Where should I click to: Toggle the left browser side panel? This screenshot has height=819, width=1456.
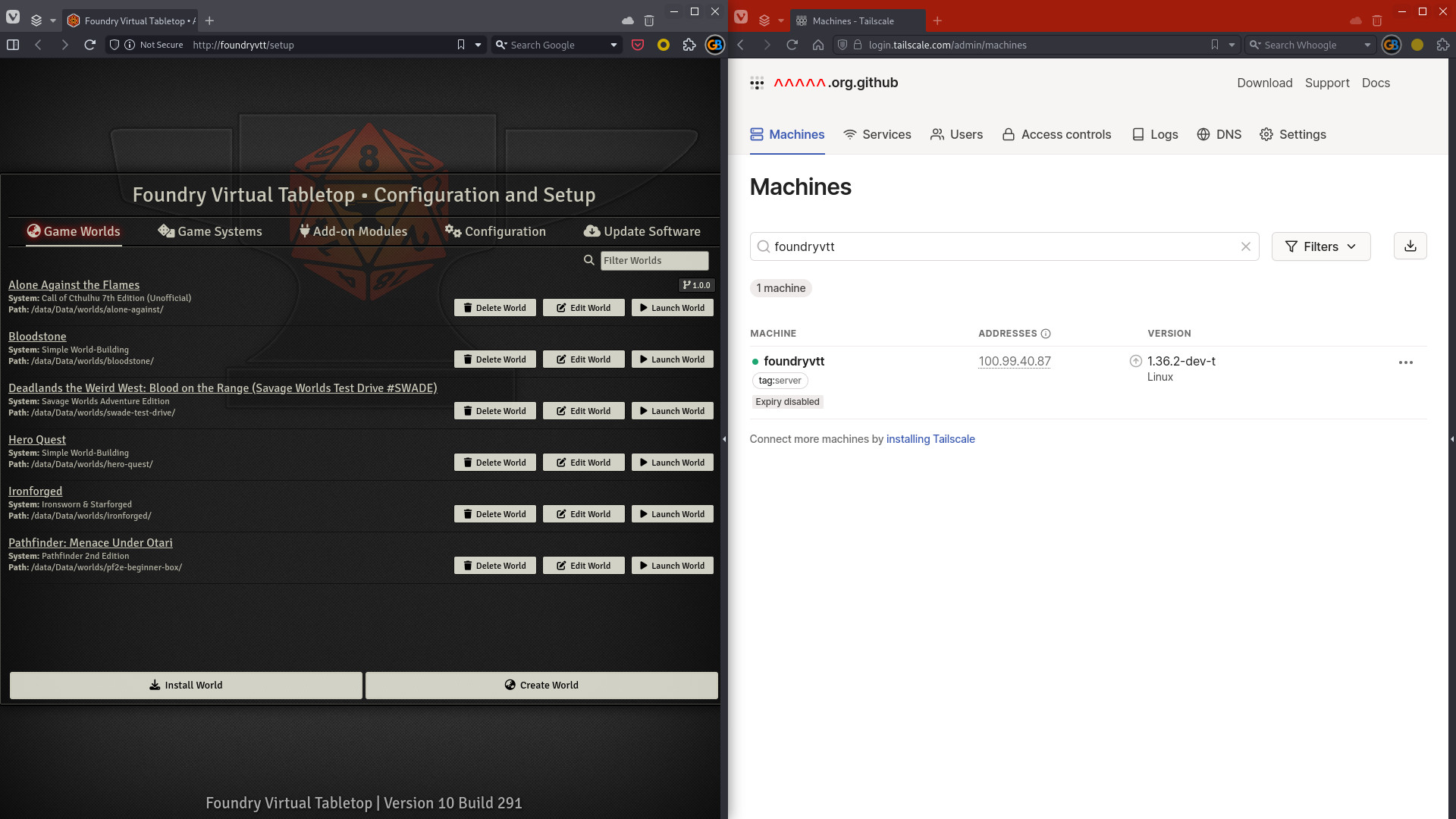[13, 45]
